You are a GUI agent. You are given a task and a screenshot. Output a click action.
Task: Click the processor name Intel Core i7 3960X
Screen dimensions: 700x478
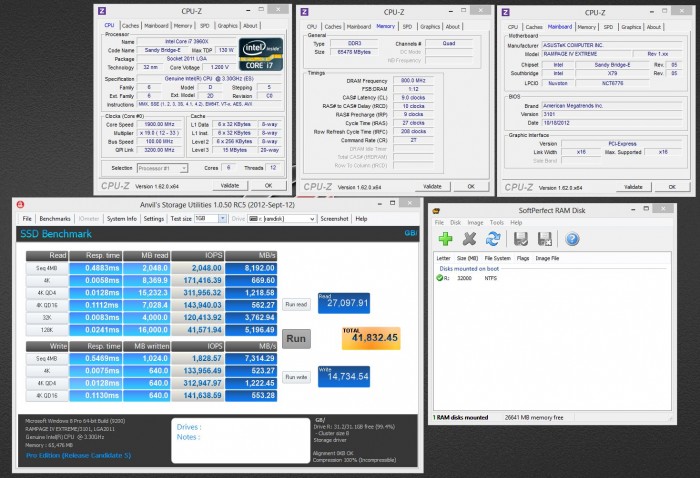coord(187,42)
